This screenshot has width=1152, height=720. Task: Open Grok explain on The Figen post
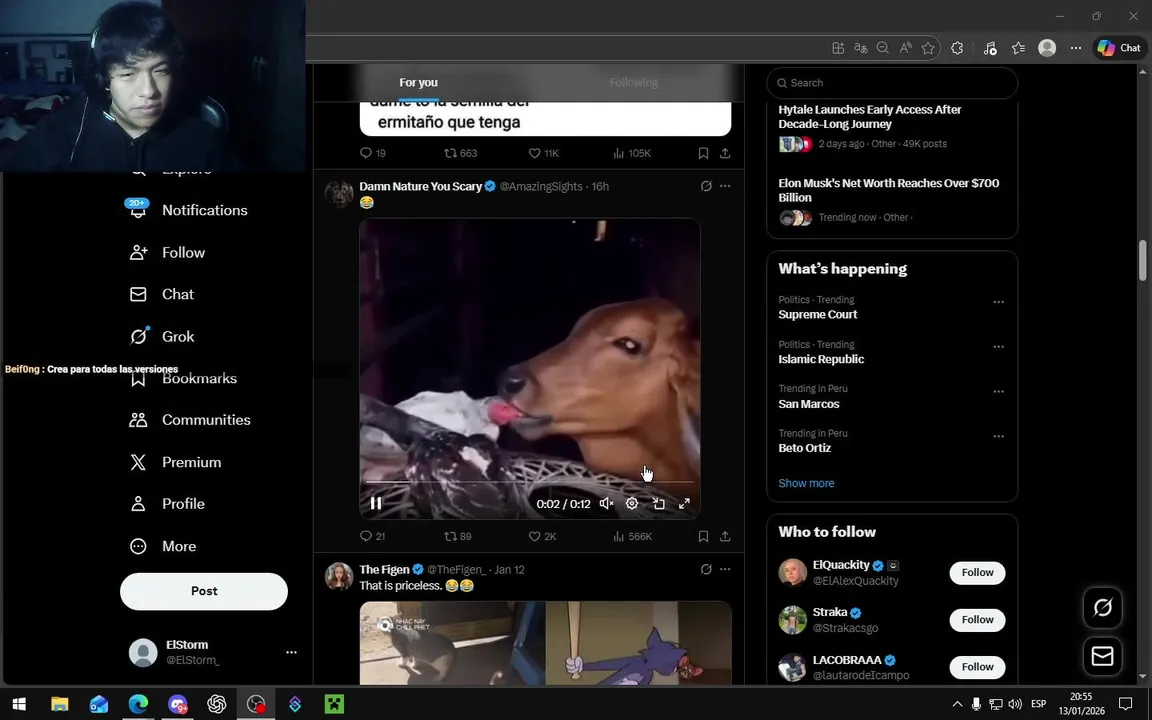point(706,569)
